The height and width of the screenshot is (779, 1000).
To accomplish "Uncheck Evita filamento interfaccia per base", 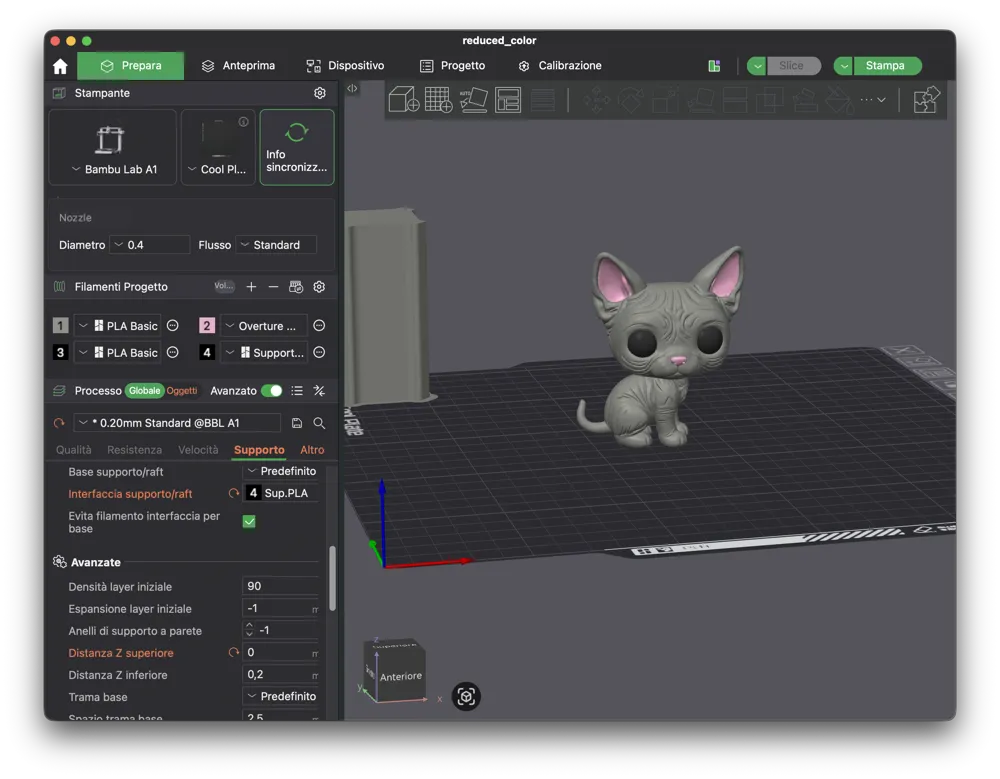I will pos(249,522).
